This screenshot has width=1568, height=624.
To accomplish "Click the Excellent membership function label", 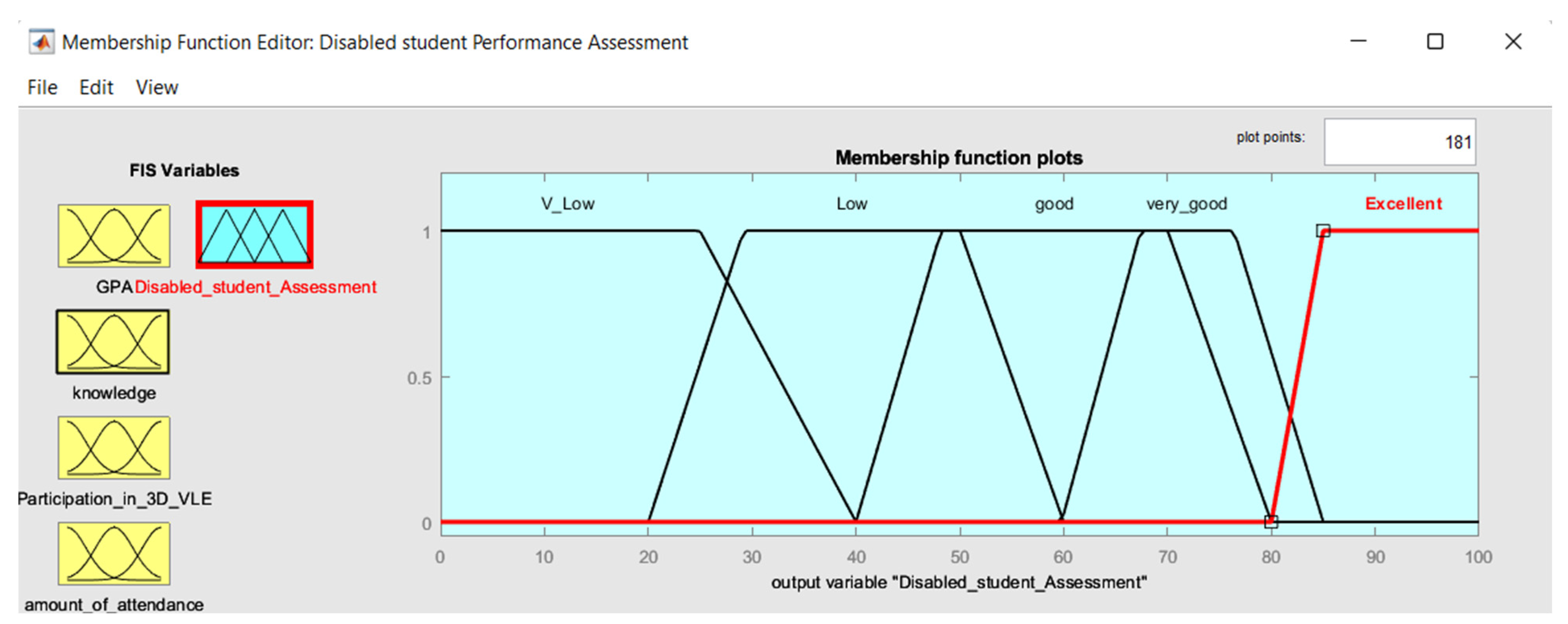I will [1403, 204].
